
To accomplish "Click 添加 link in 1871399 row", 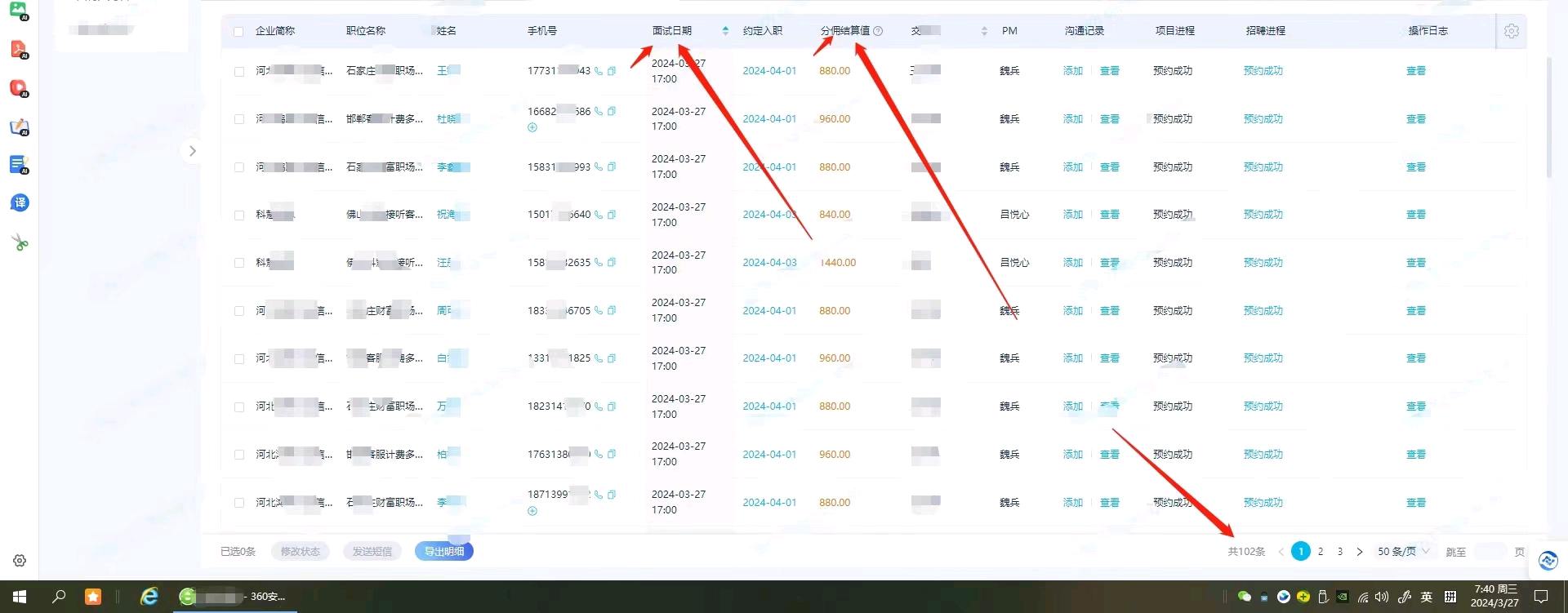I will pyautogui.click(x=1073, y=503).
